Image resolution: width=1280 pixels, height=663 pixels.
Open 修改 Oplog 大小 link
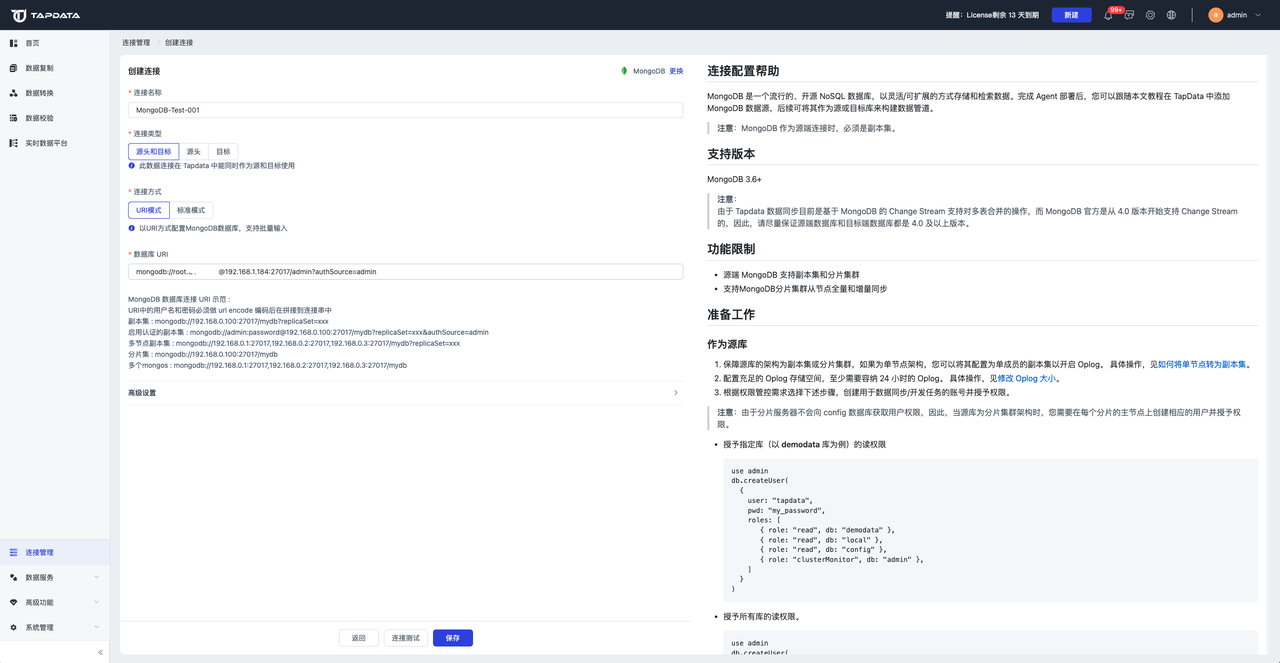point(1026,378)
